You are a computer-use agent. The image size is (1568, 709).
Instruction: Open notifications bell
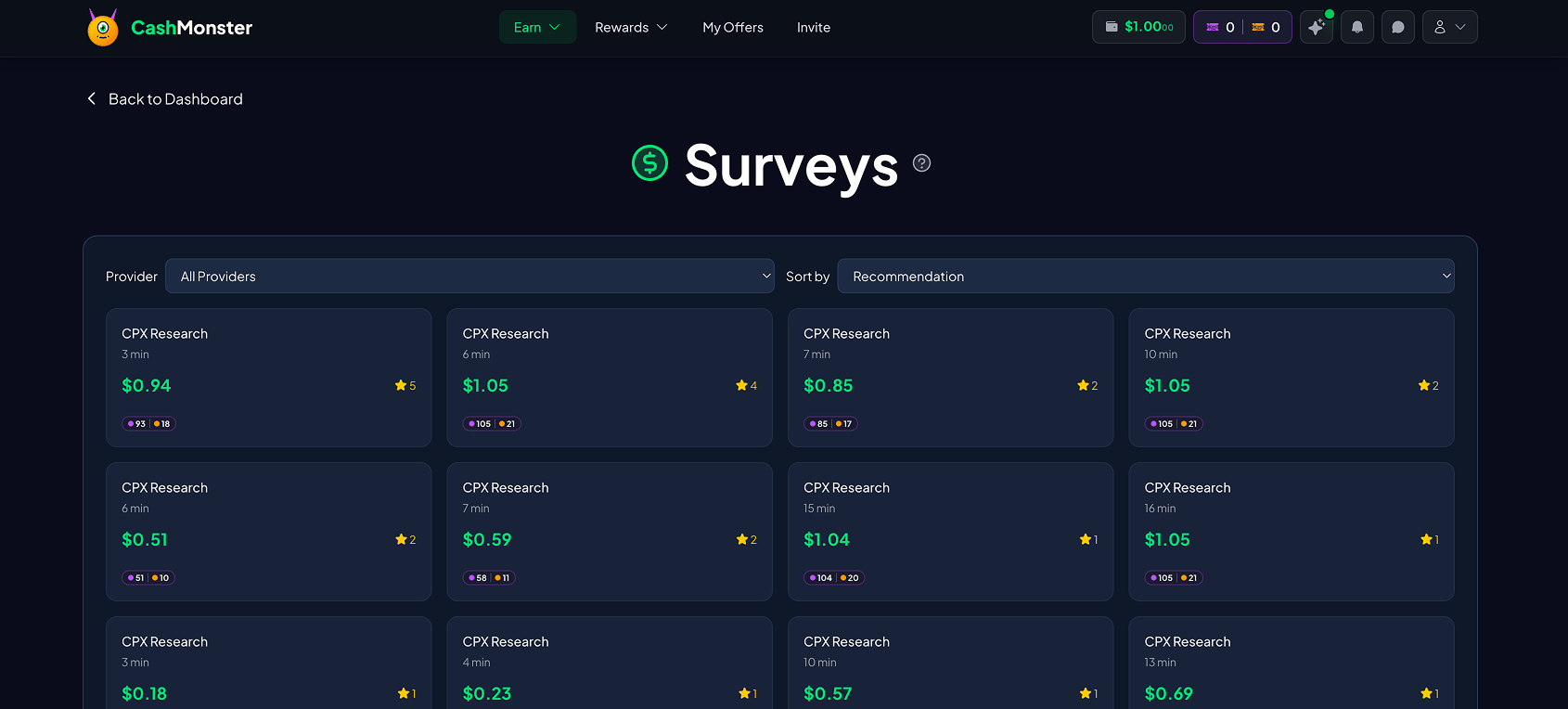(1357, 27)
